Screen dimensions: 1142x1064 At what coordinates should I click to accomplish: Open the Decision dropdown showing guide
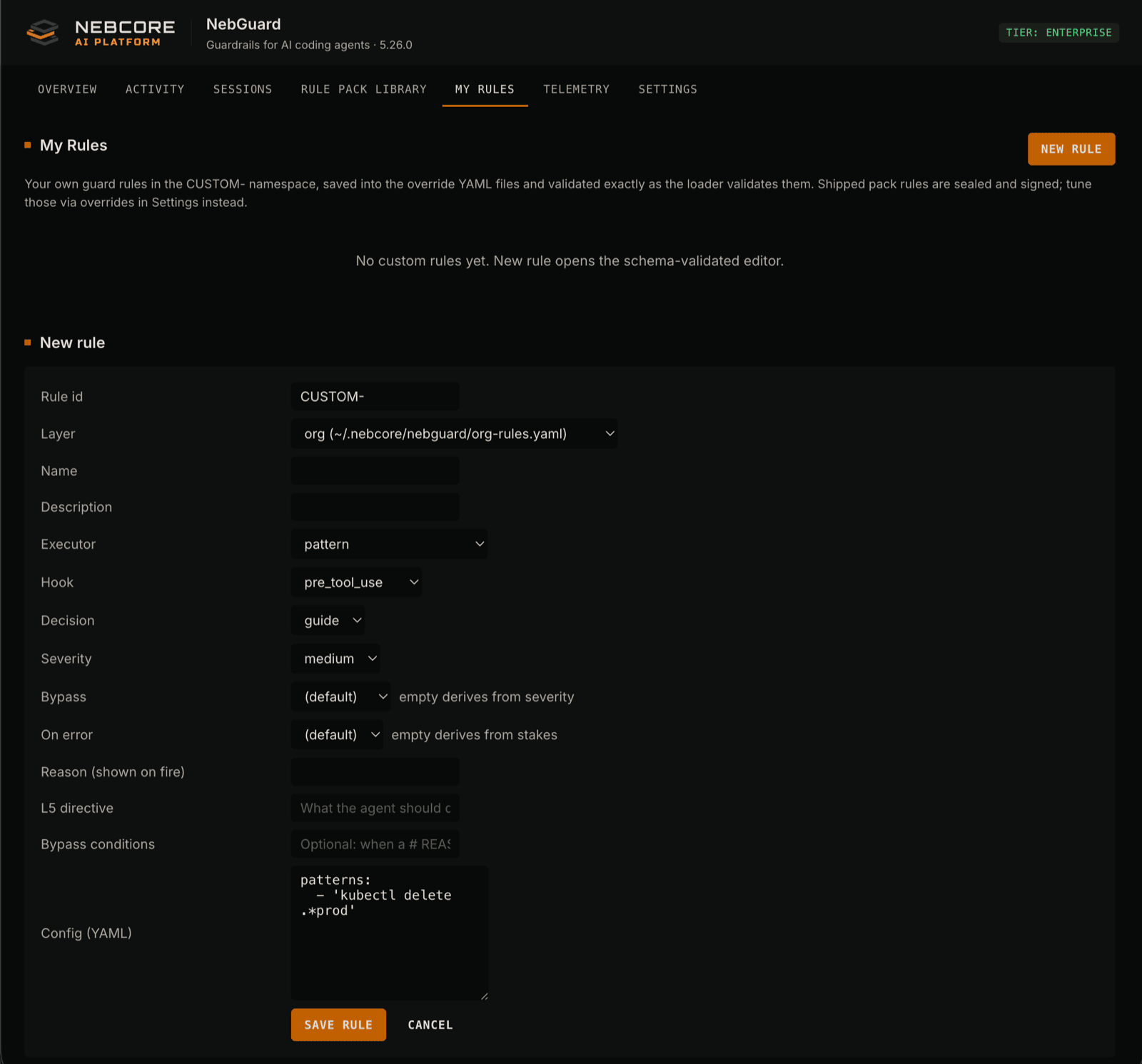(x=328, y=621)
